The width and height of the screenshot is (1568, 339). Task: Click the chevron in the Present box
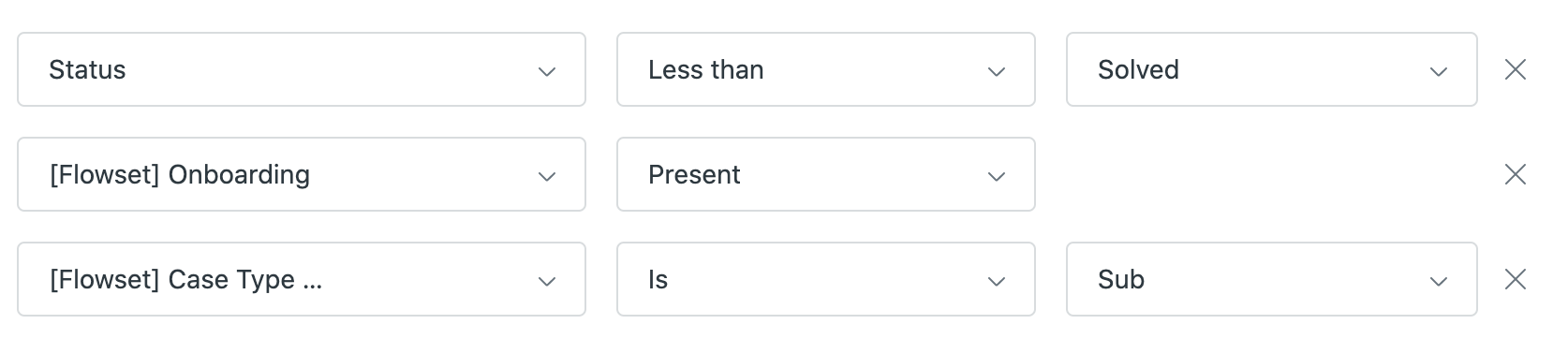[997, 176]
